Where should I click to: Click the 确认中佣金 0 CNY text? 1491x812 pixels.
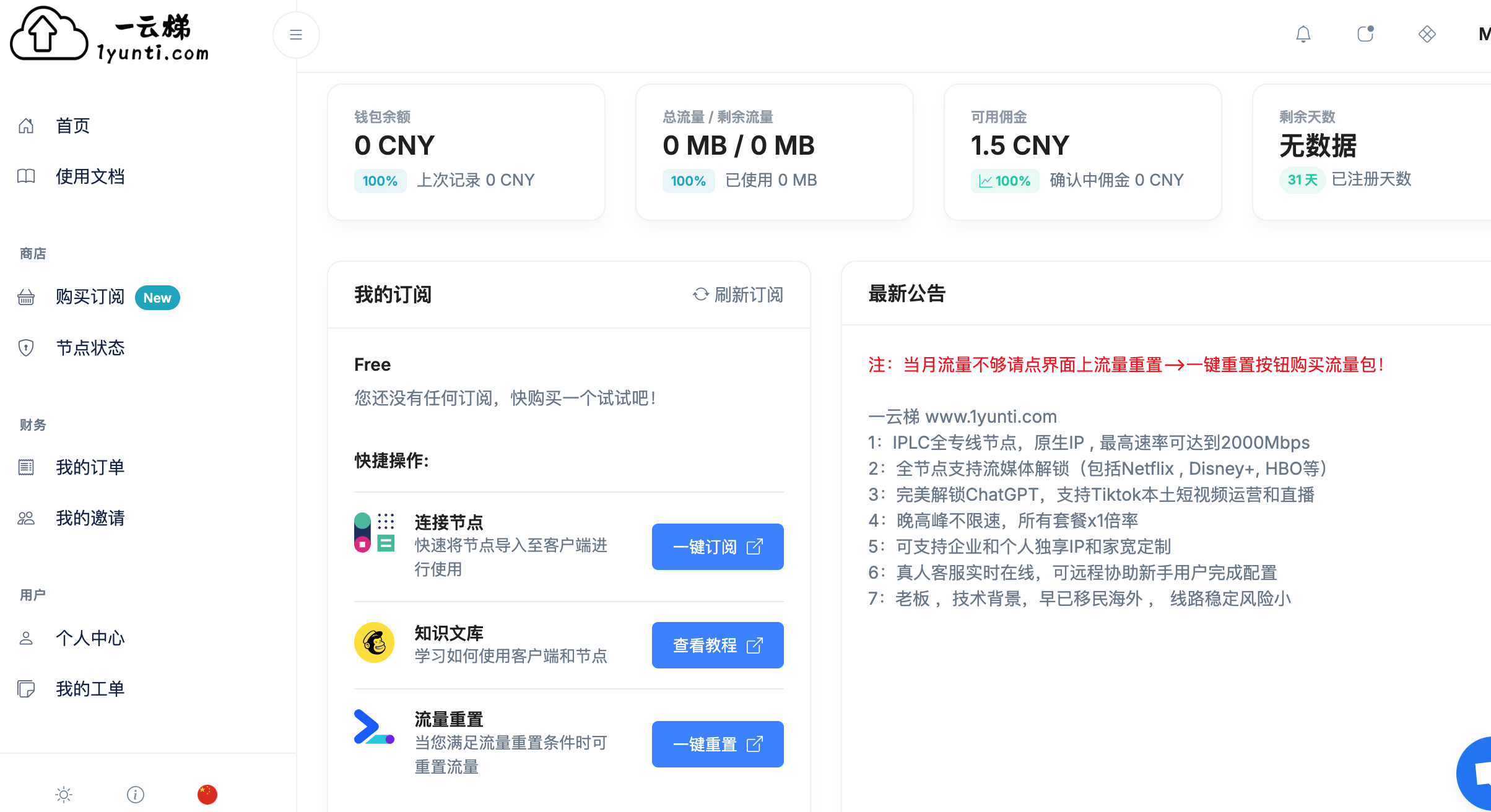[1116, 180]
